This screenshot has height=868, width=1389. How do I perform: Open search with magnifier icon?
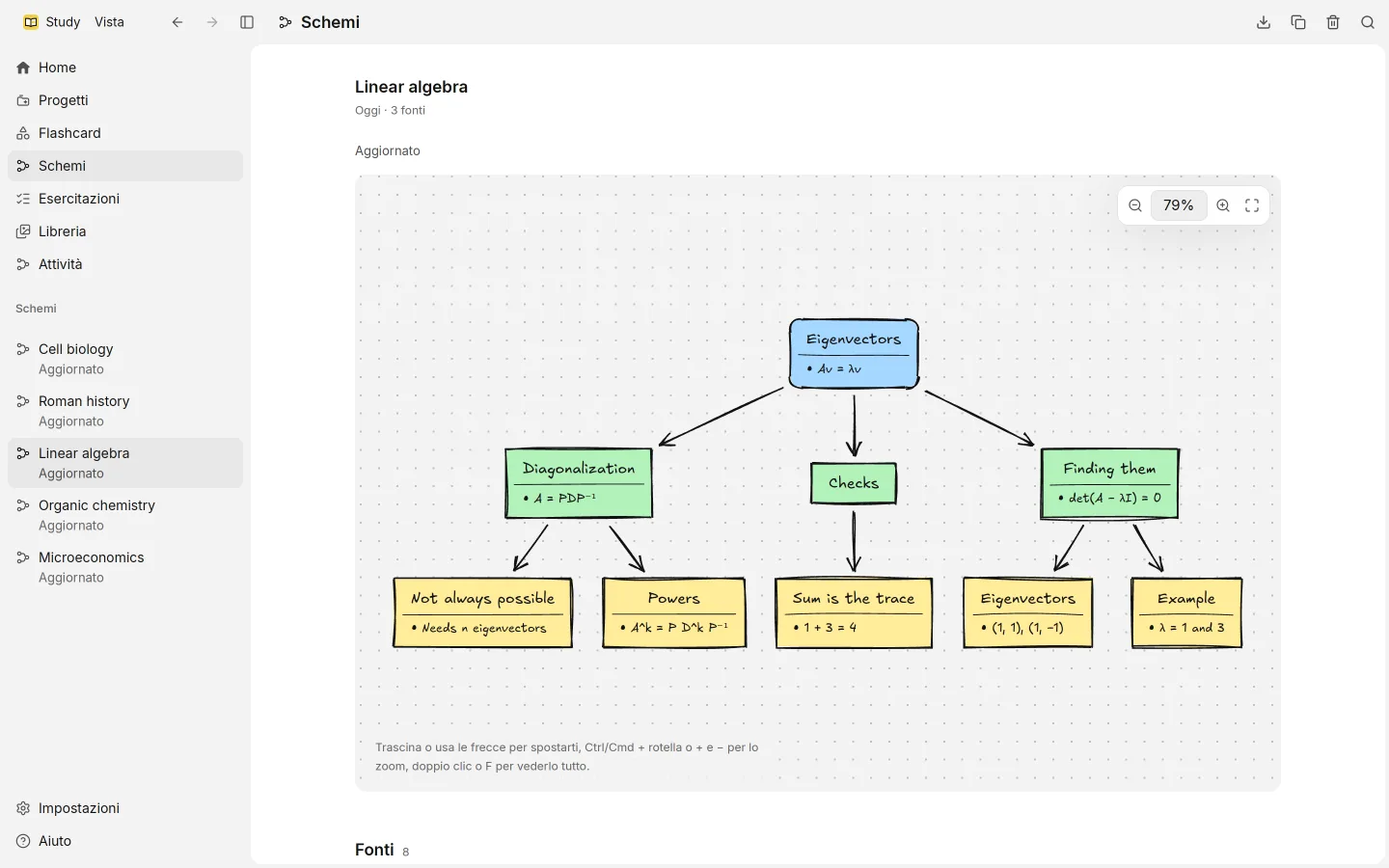(x=1368, y=22)
